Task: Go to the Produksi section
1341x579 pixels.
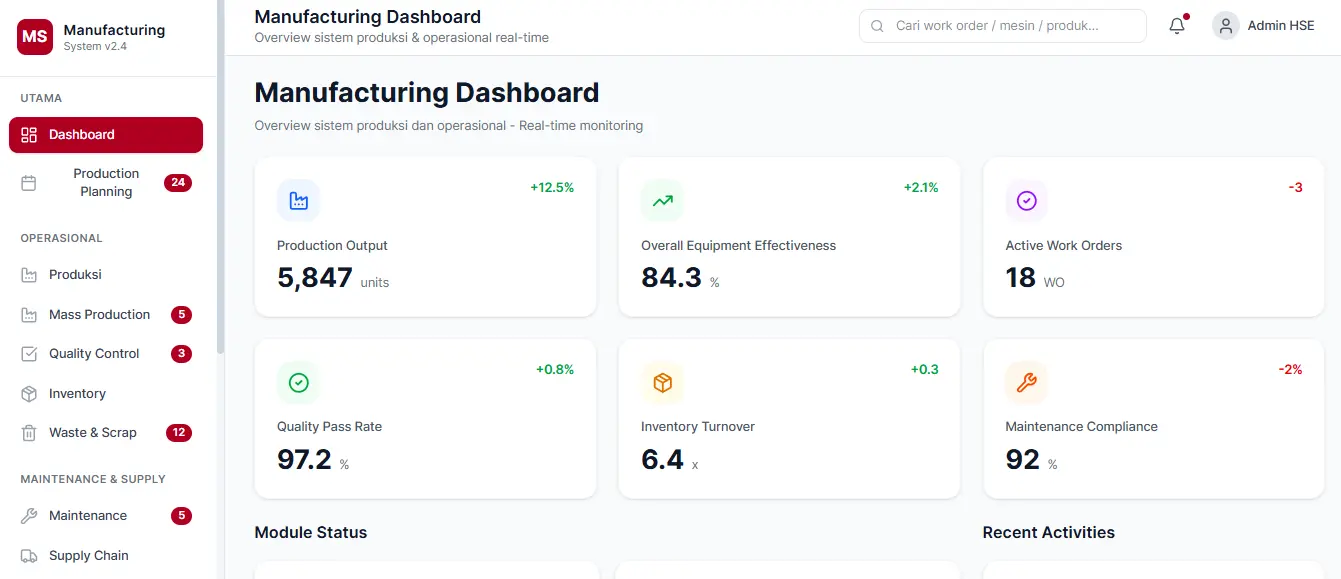Action: coord(75,275)
